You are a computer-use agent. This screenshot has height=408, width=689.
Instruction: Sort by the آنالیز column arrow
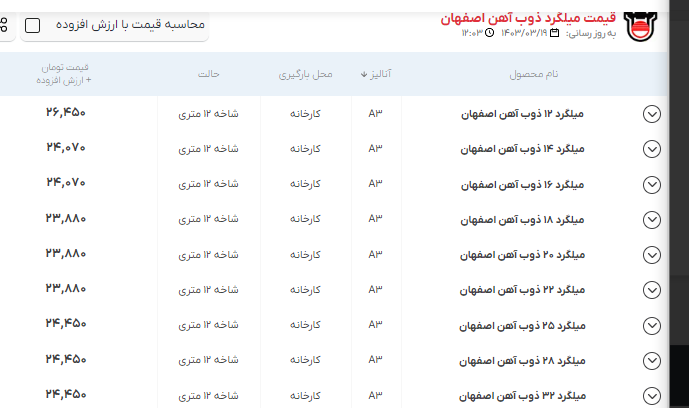[364, 74]
